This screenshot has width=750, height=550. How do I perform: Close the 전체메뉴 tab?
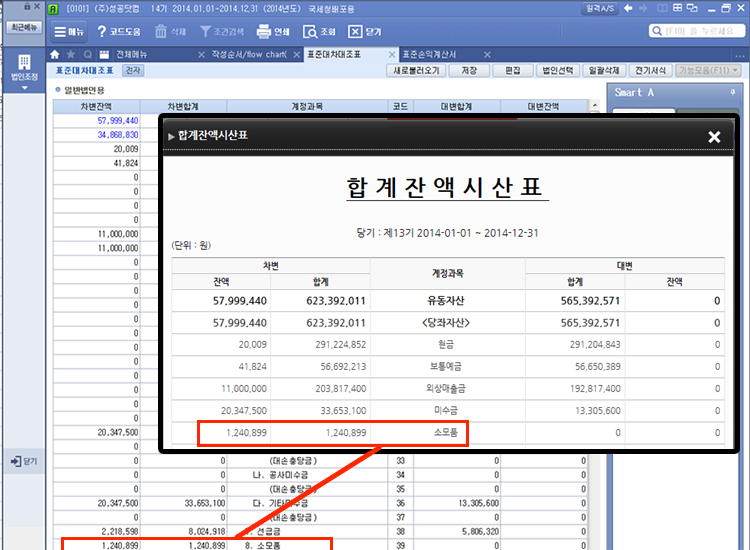201,55
